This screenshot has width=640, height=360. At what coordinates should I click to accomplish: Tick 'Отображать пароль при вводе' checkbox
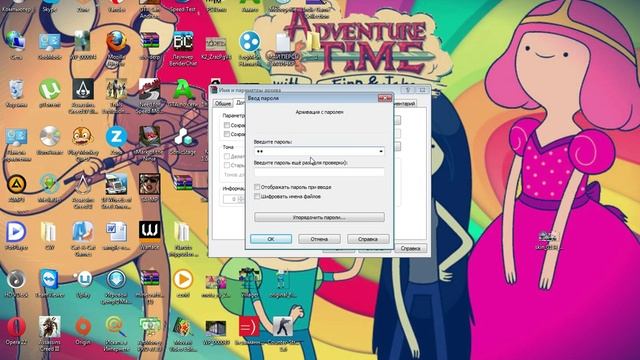(x=257, y=187)
